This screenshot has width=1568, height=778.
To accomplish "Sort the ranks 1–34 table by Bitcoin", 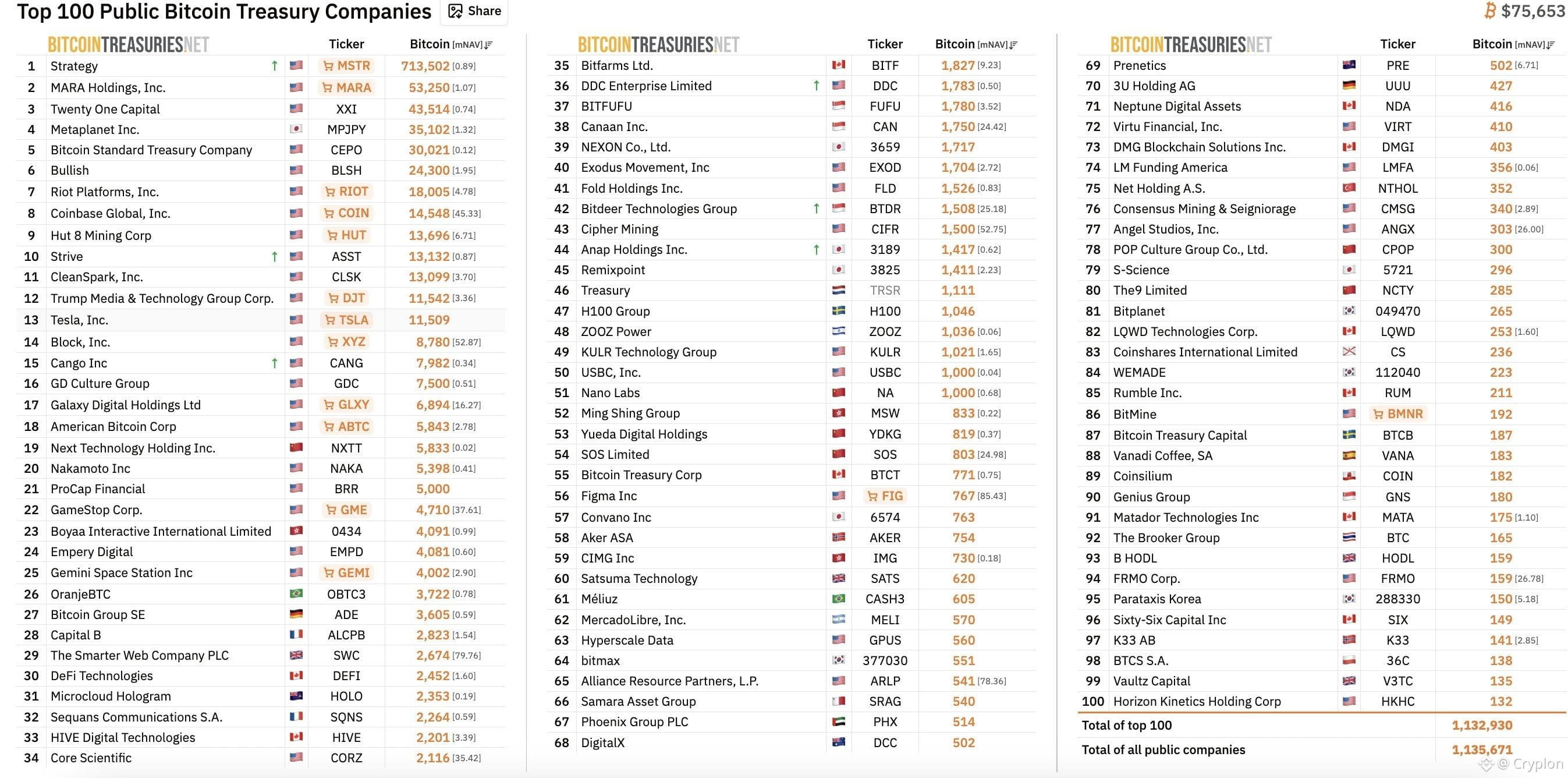I will [451, 44].
